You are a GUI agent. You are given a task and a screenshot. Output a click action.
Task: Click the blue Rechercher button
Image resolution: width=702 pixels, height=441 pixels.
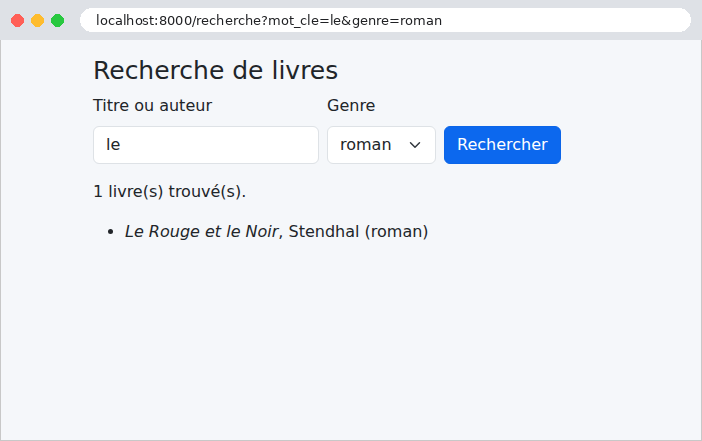point(502,145)
